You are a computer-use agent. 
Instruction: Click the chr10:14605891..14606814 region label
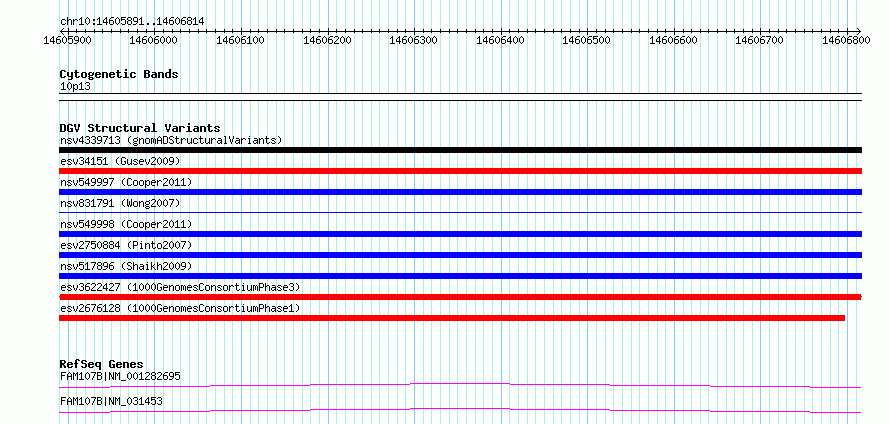coord(132,22)
